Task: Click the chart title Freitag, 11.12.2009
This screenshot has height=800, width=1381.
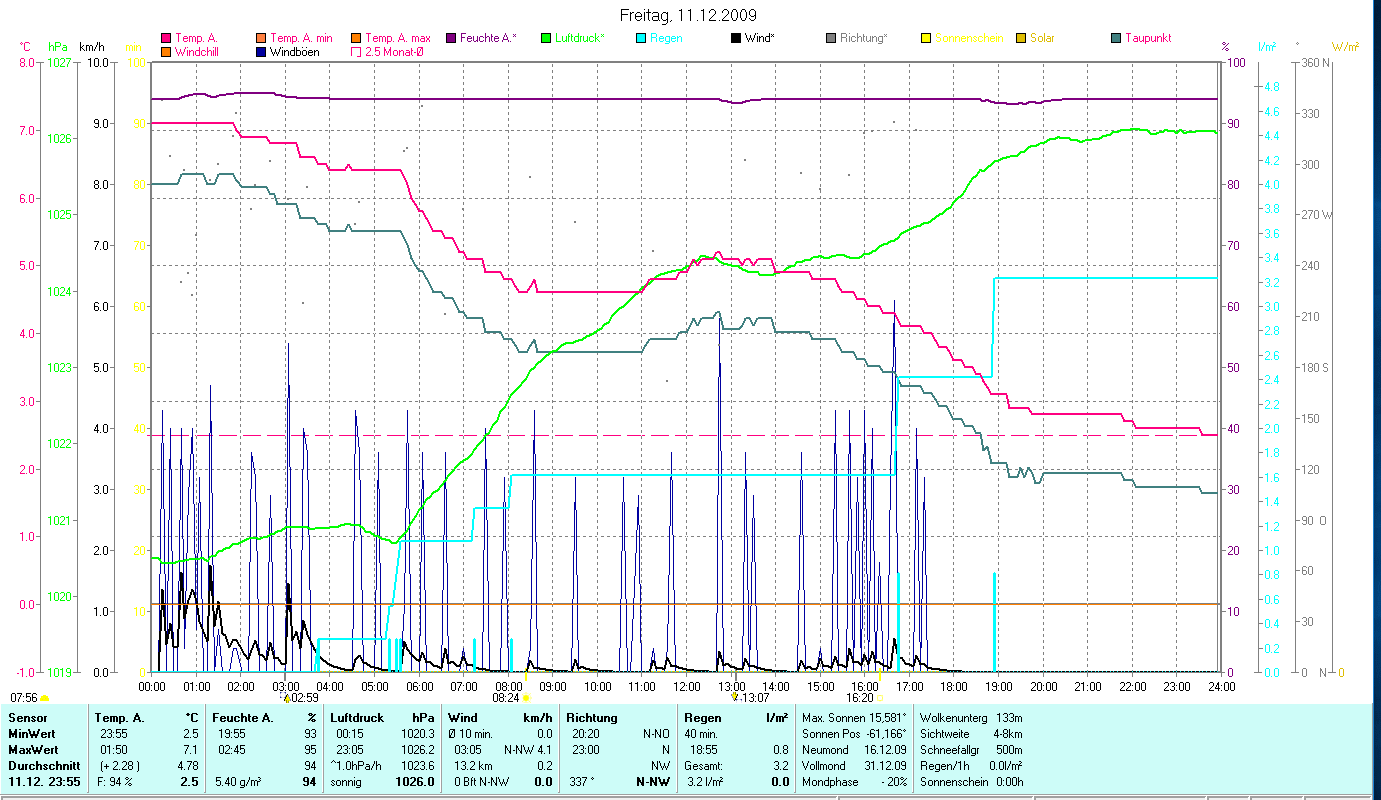Action: tap(689, 15)
